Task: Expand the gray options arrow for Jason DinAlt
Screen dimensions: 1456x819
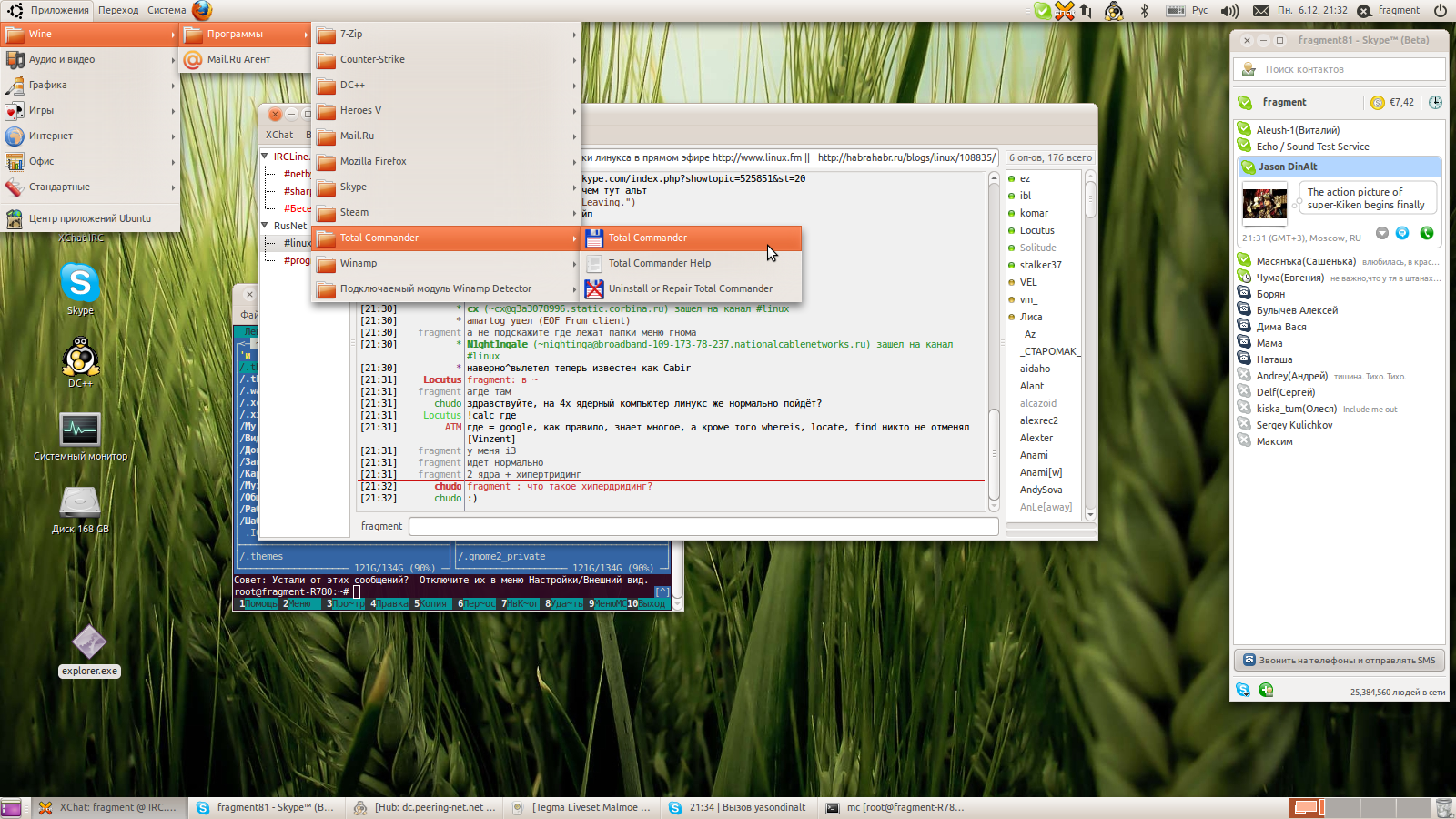Action: click(1381, 233)
